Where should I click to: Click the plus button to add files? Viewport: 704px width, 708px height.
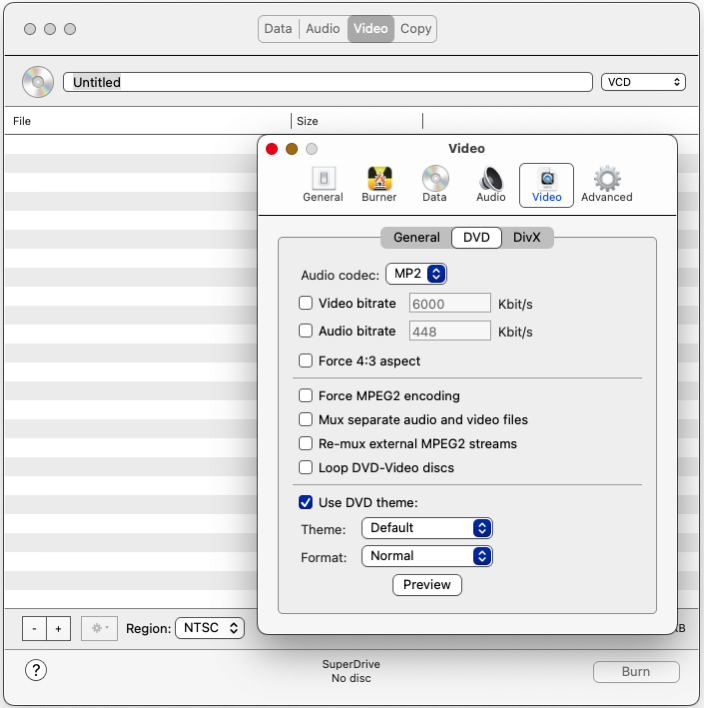point(58,629)
